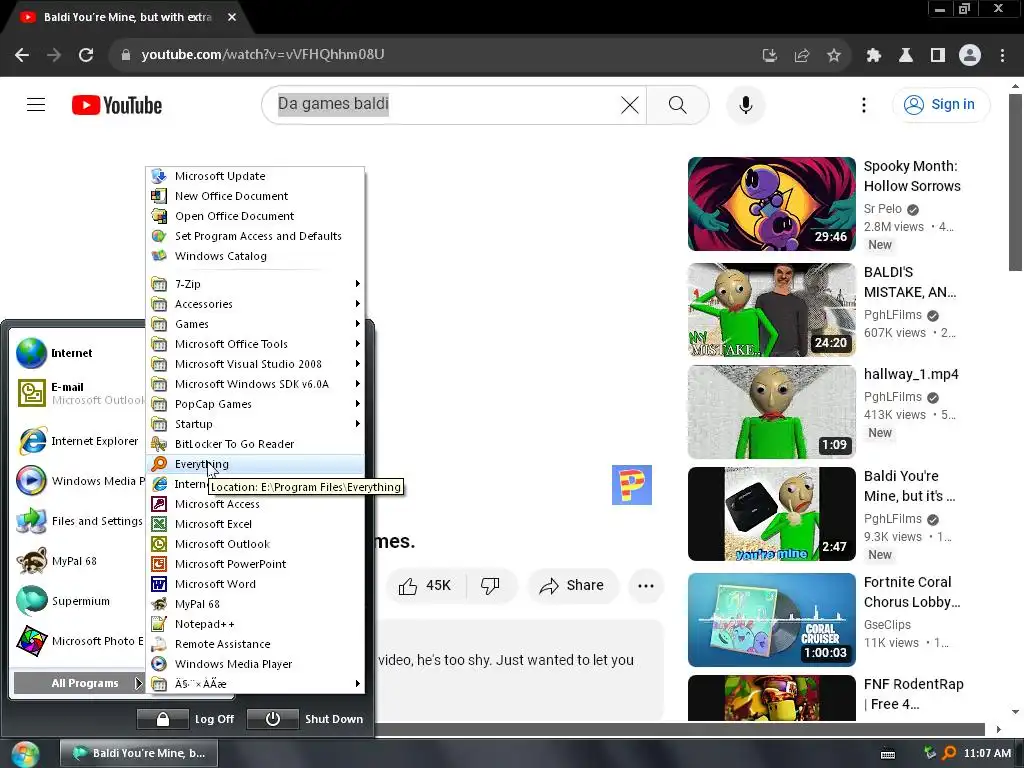Click the URL address bar
The width and height of the screenshot is (1024, 768).
click(x=438, y=55)
